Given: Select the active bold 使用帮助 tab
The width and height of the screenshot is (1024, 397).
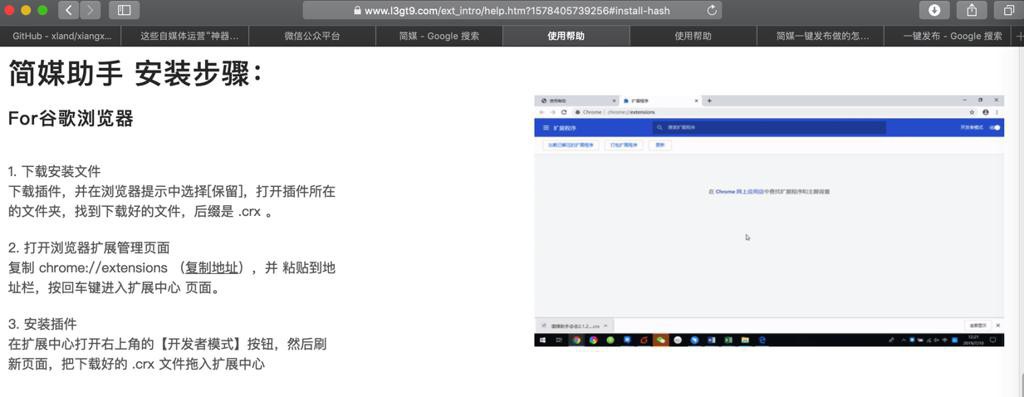Looking at the screenshot, I should 566,36.
